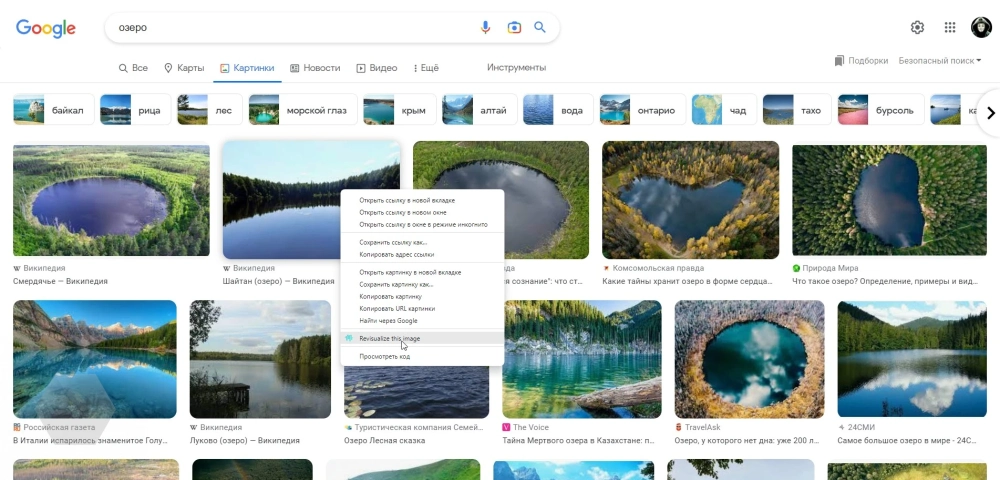Choose Копировать картинку in context menu
1000x480 pixels.
pos(390,296)
